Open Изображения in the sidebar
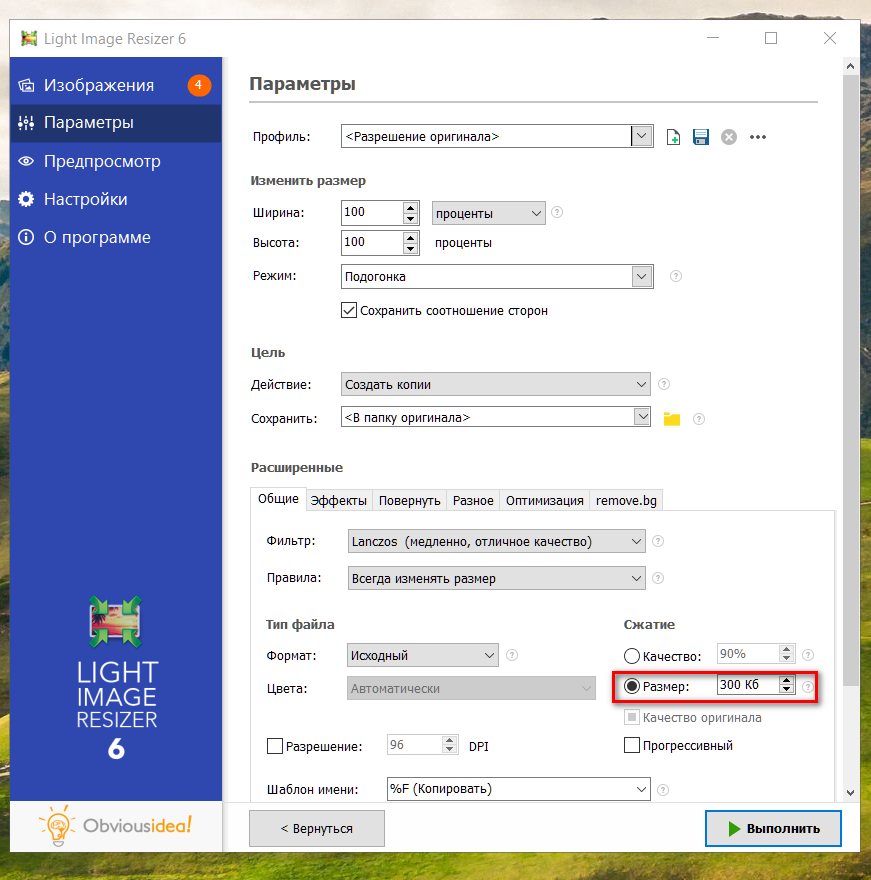The height and width of the screenshot is (880, 871). point(116,85)
